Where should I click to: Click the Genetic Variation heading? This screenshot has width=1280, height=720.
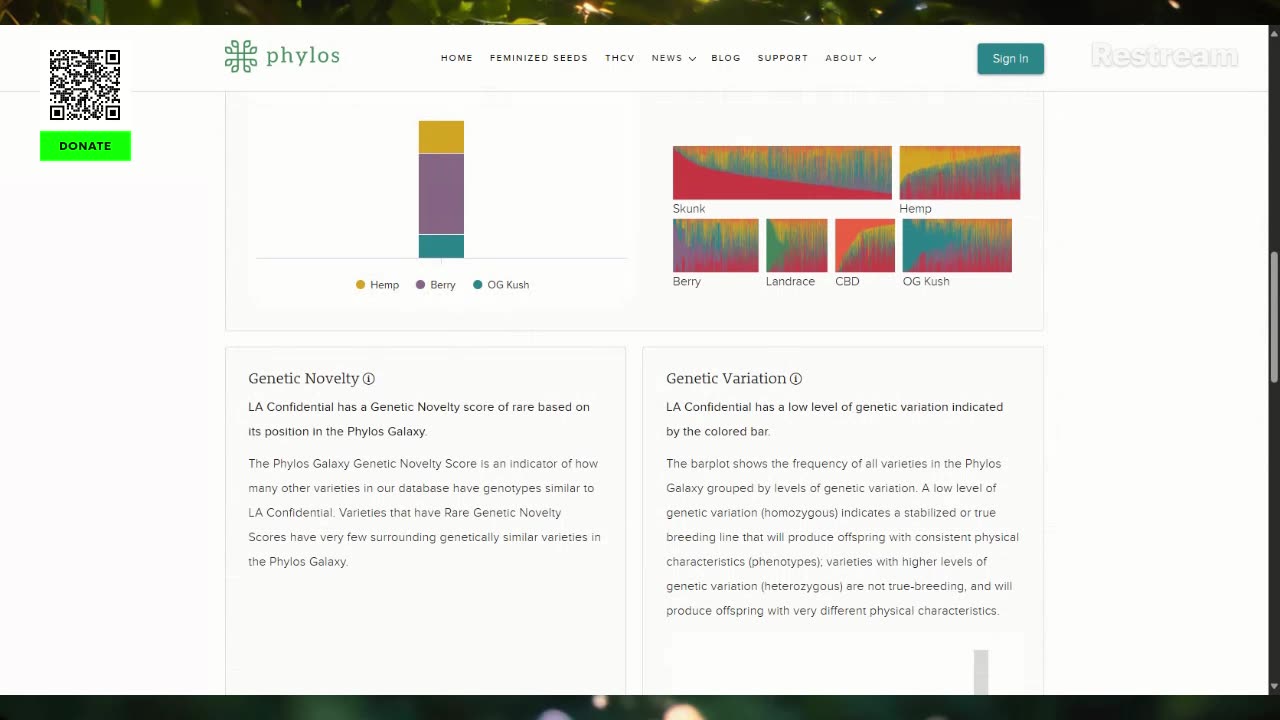click(x=726, y=378)
